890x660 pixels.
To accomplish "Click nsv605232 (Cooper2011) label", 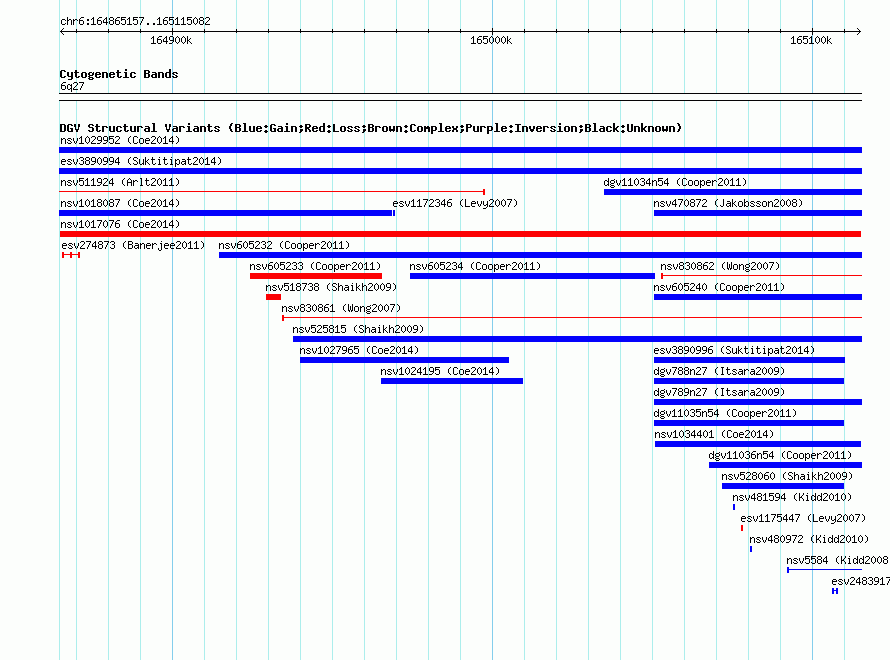I will 284,245.
